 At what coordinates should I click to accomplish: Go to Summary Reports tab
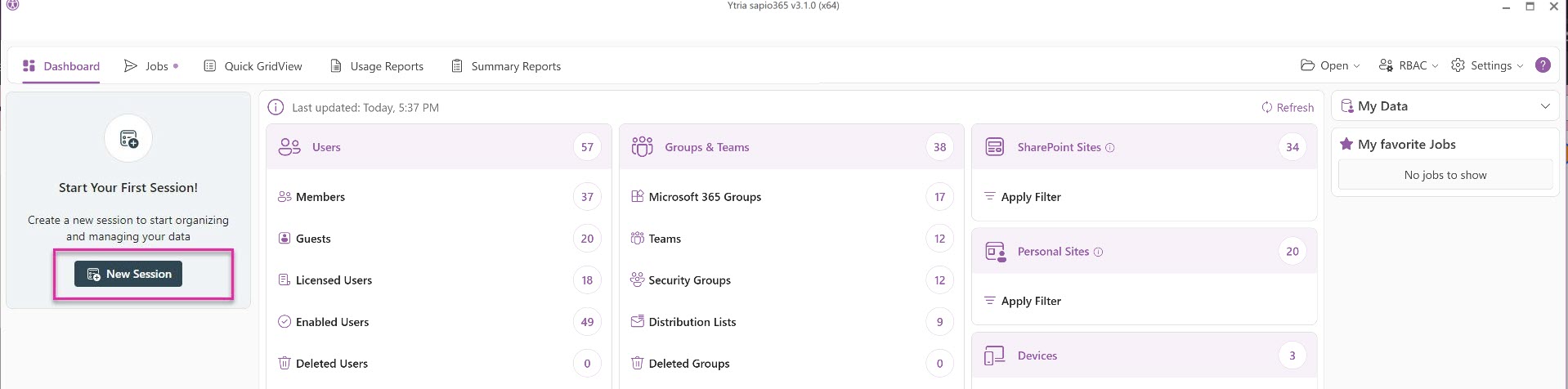[x=506, y=66]
